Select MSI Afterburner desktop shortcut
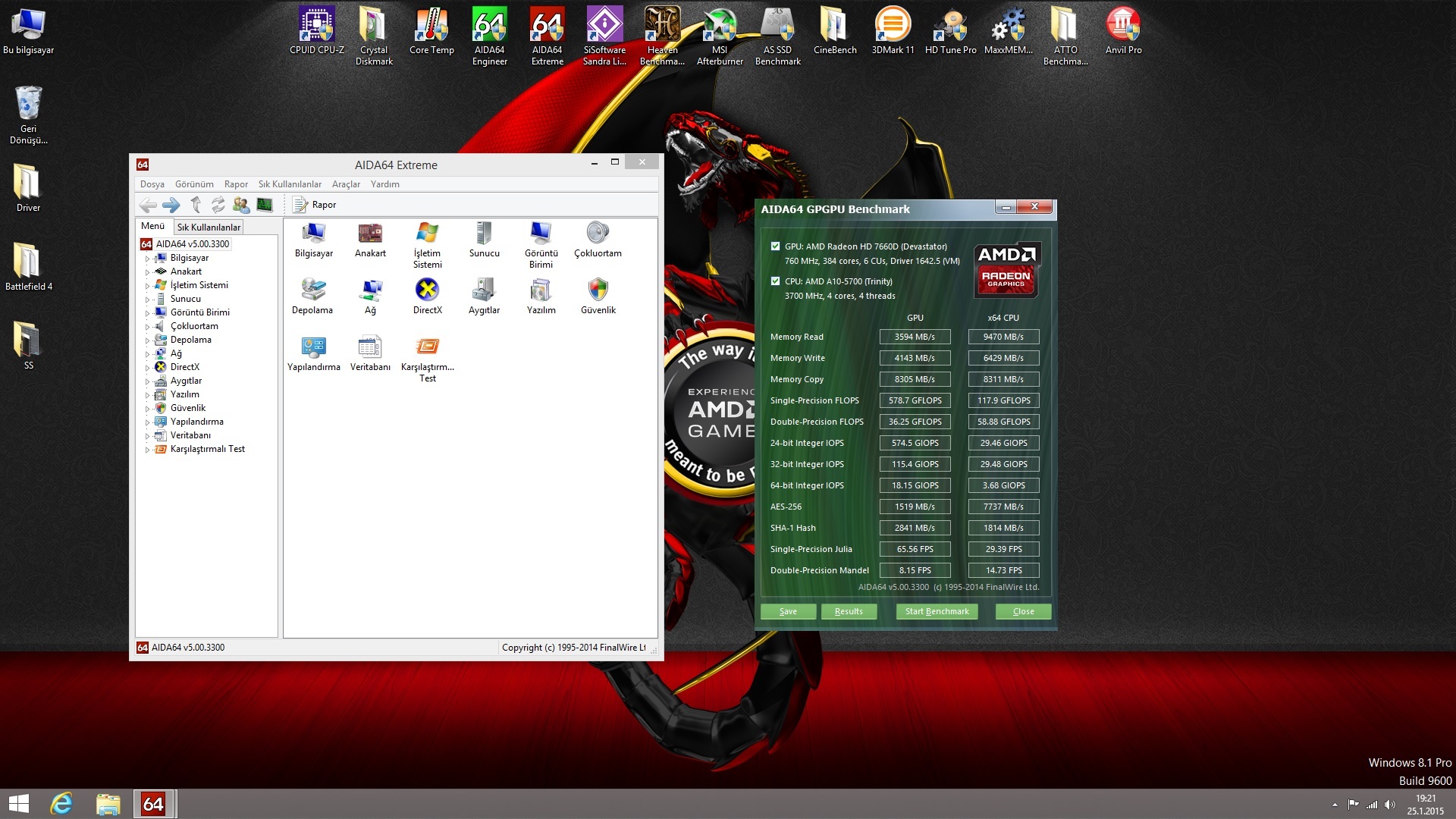The image size is (1456, 819). pos(720,36)
